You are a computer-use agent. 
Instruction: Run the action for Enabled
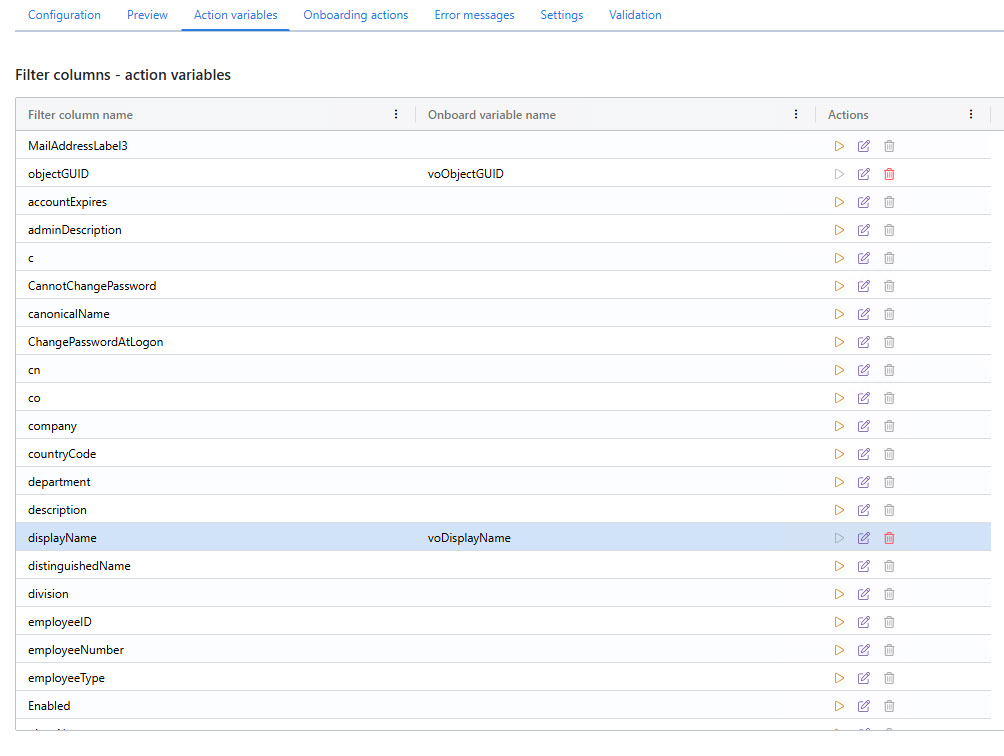[839, 706]
